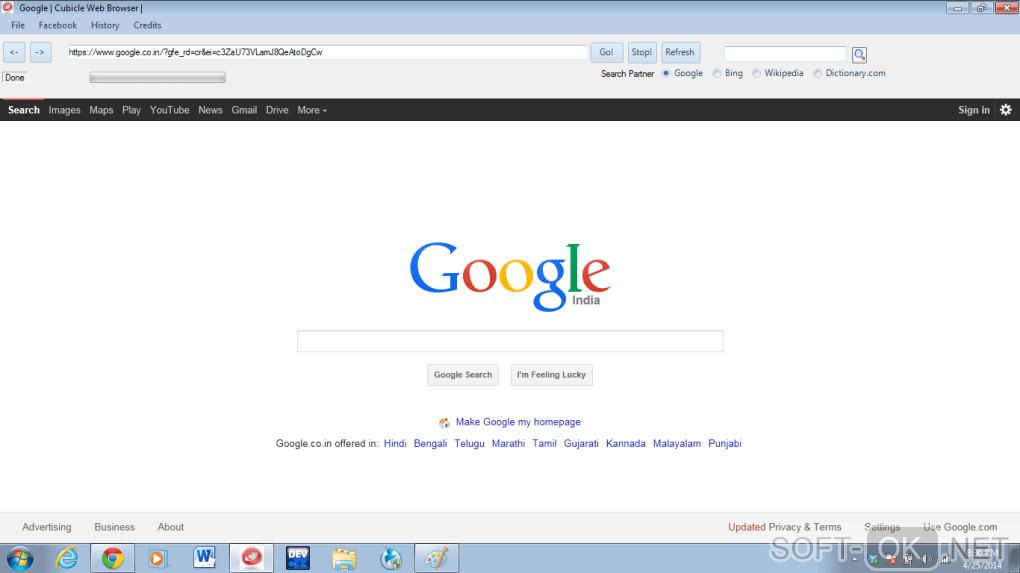This screenshot has width=1020, height=573.
Task: Switch Google language to Gujarati
Action: 581,444
